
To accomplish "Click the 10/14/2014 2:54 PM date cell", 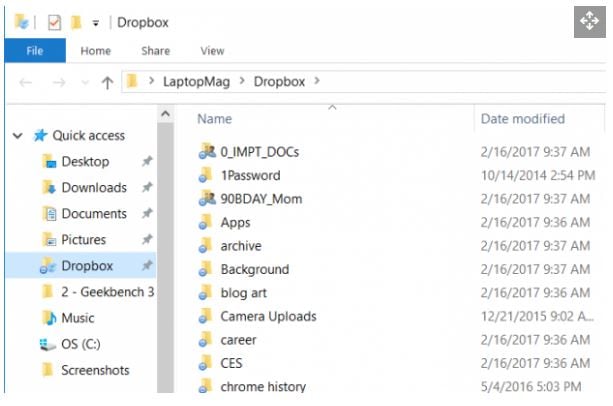I will coord(538,175).
